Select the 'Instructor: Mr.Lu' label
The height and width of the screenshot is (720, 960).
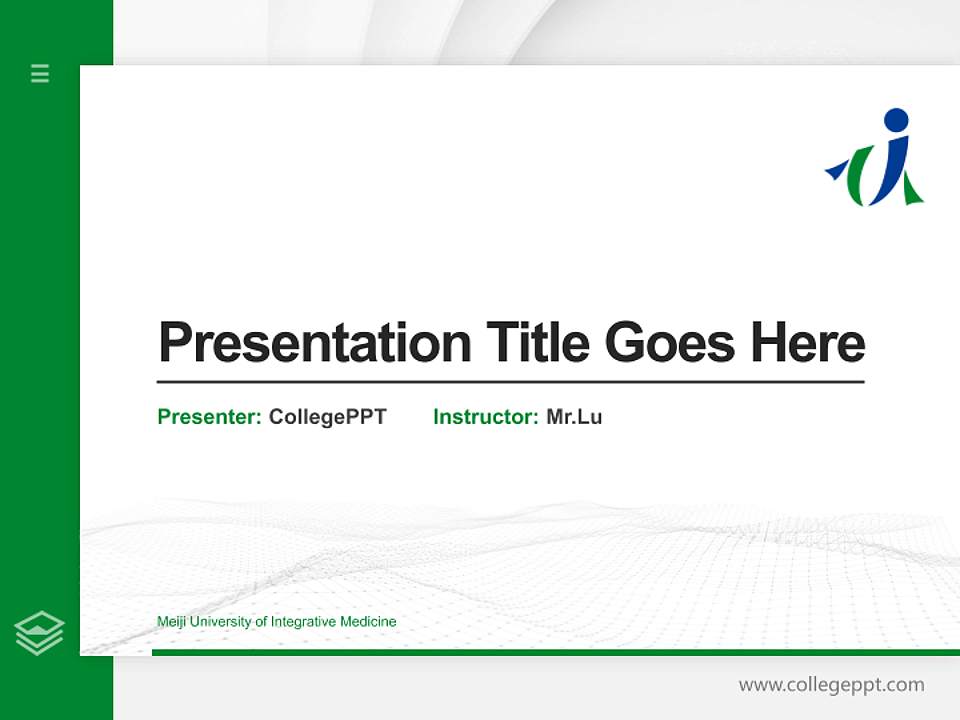tap(517, 417)
